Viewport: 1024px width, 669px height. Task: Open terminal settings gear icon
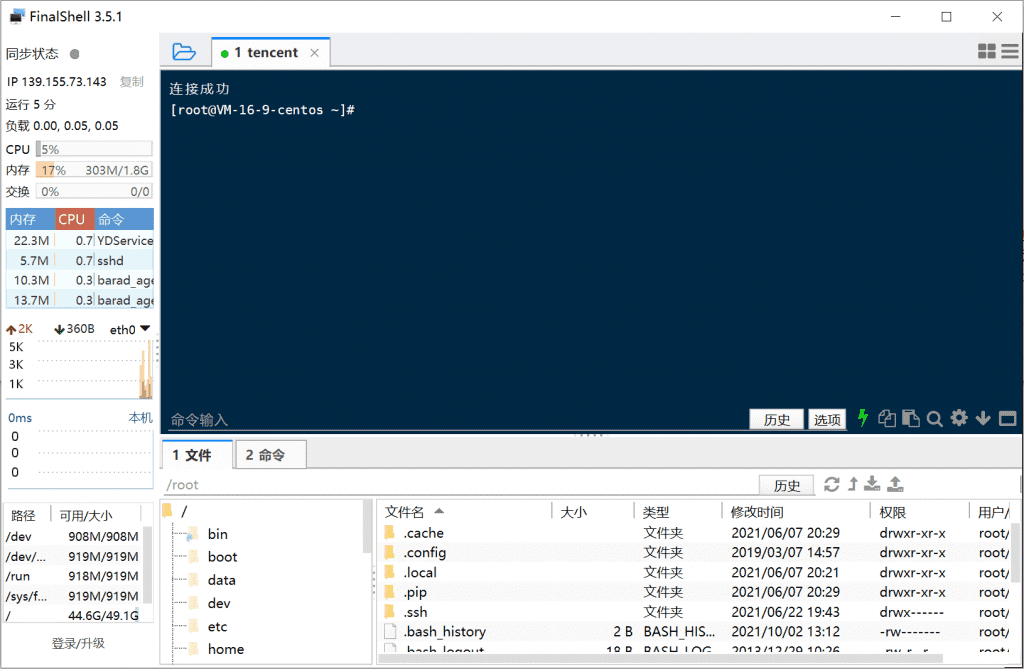point(959,419)
